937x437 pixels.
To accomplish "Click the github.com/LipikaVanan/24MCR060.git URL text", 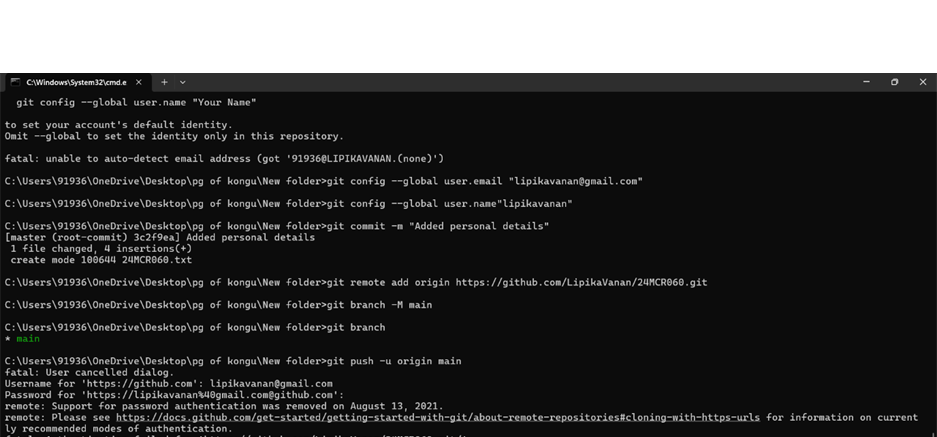I will (581, 282).
